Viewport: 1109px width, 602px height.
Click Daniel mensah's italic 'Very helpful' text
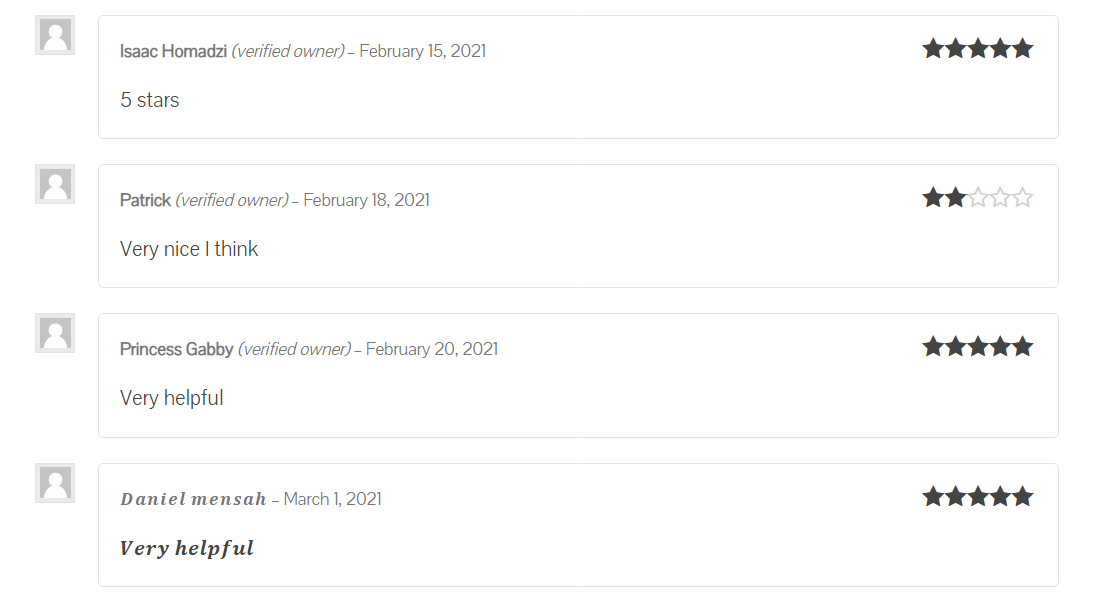[187, 548]
